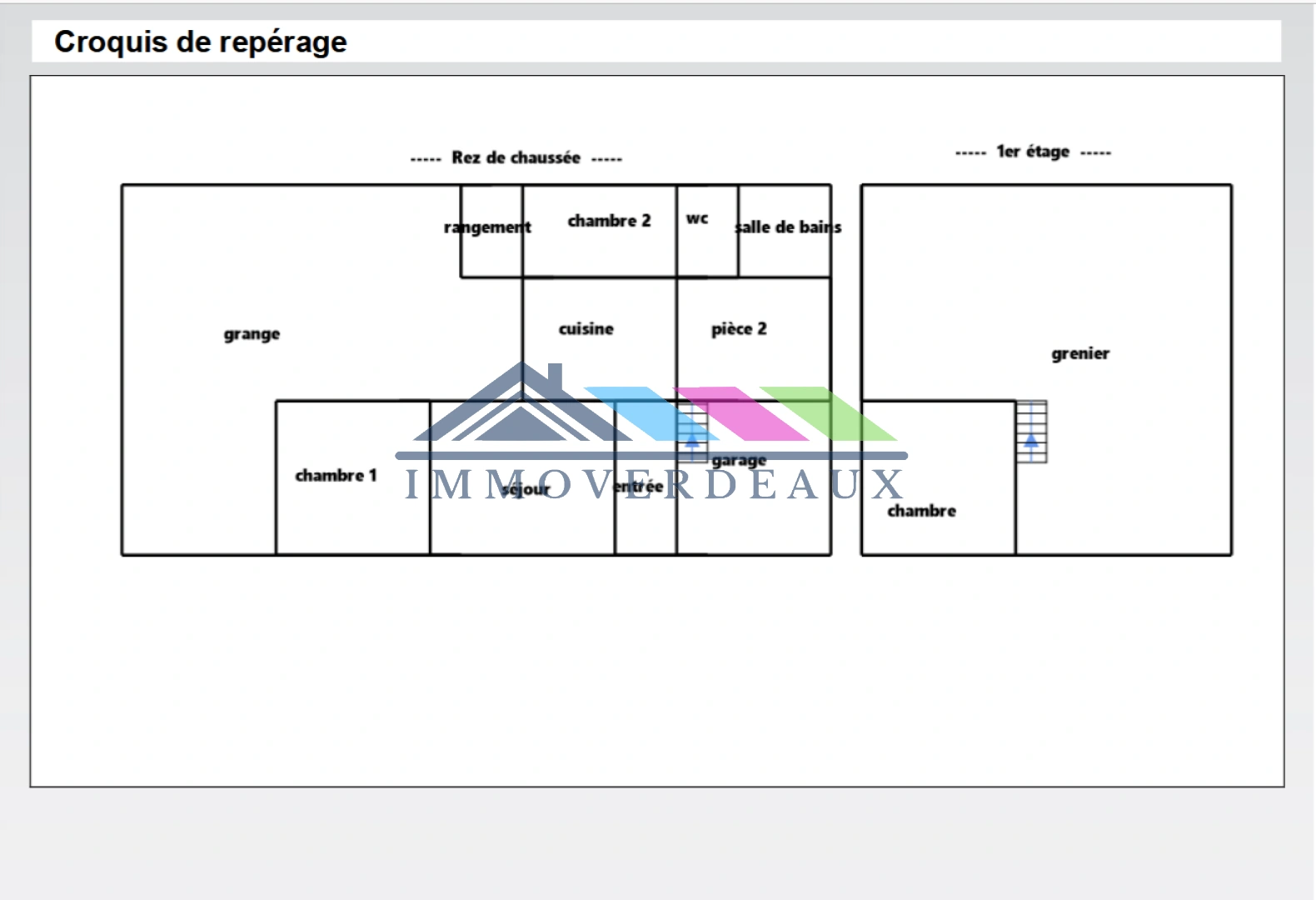The height and width of the screenshot is (900, 1316).
Task: Click the "Croquis de repérage" heading
Action: [201, 42]
